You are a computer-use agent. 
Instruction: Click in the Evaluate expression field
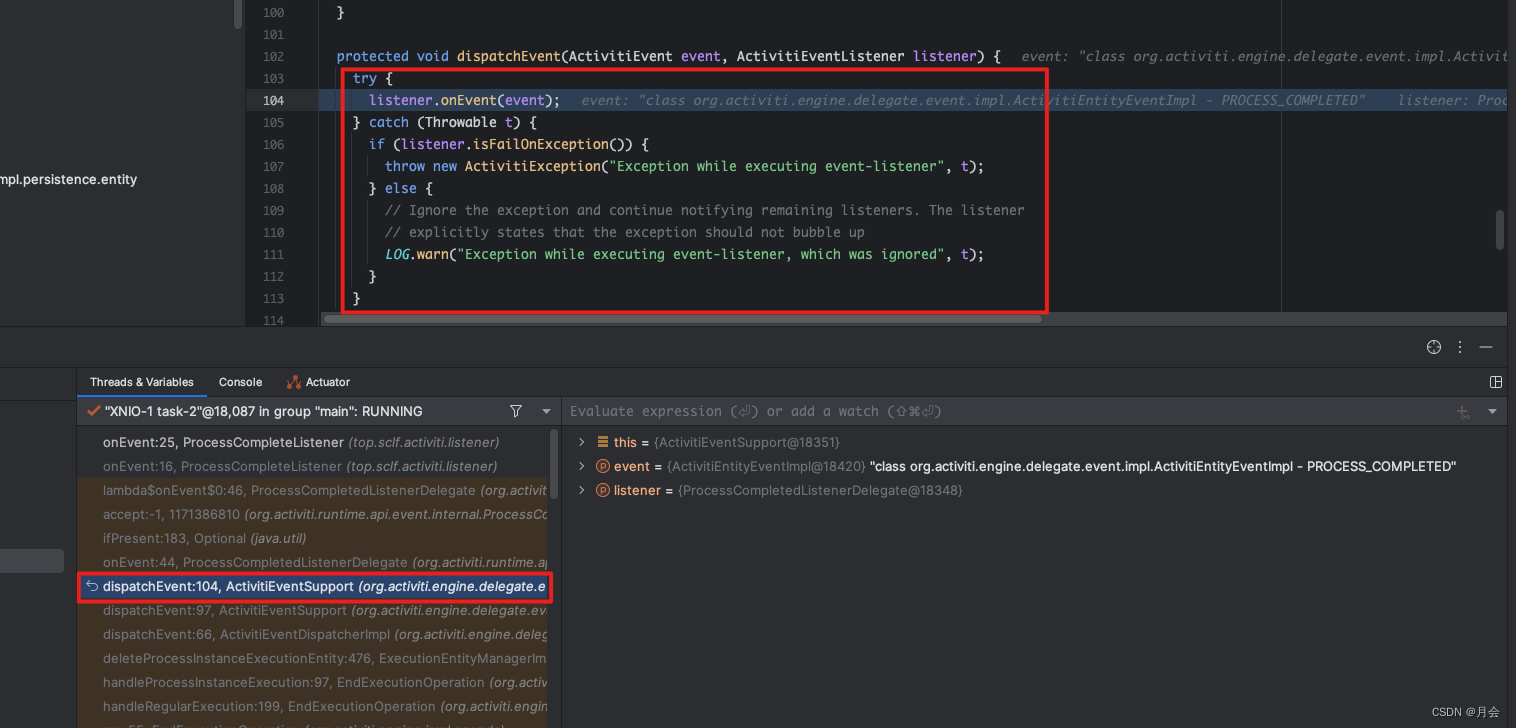(x=1000, y=411)
